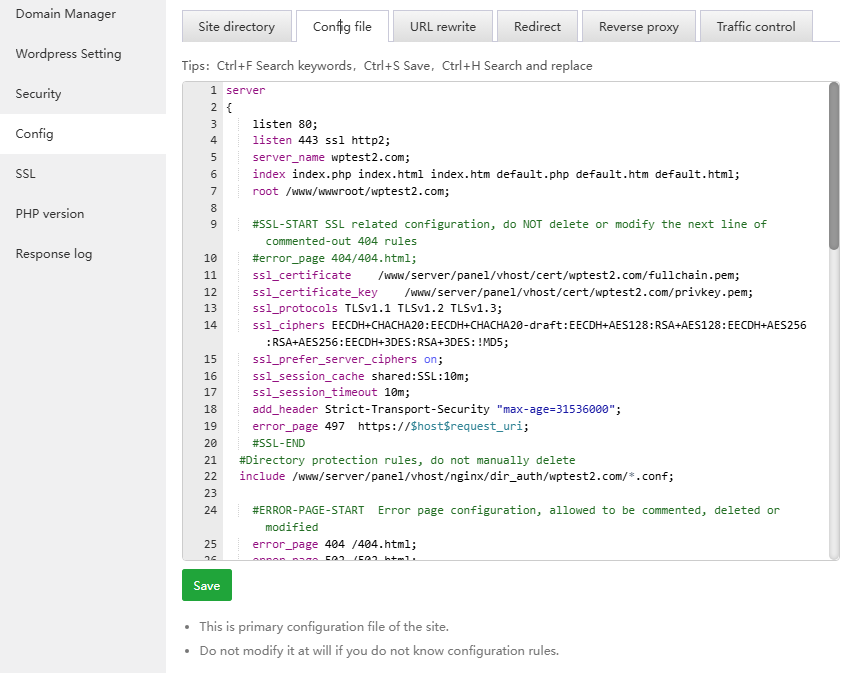Image resolution: width=853 pixels, height=673 pixels.
Task: View the Response log section
Action: [54, 254]
